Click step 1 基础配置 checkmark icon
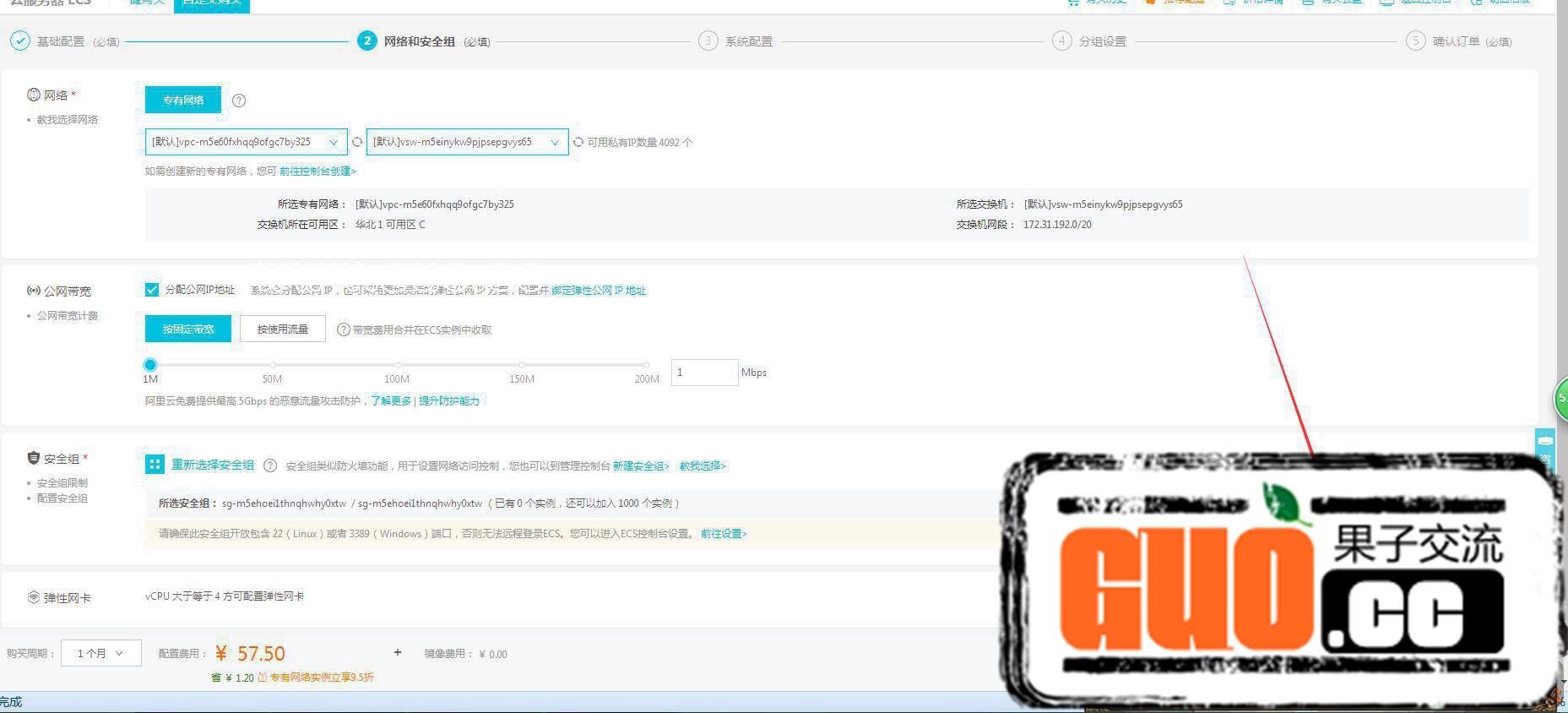The width and height of the screenshot is (1568, 713). [20, 41]
